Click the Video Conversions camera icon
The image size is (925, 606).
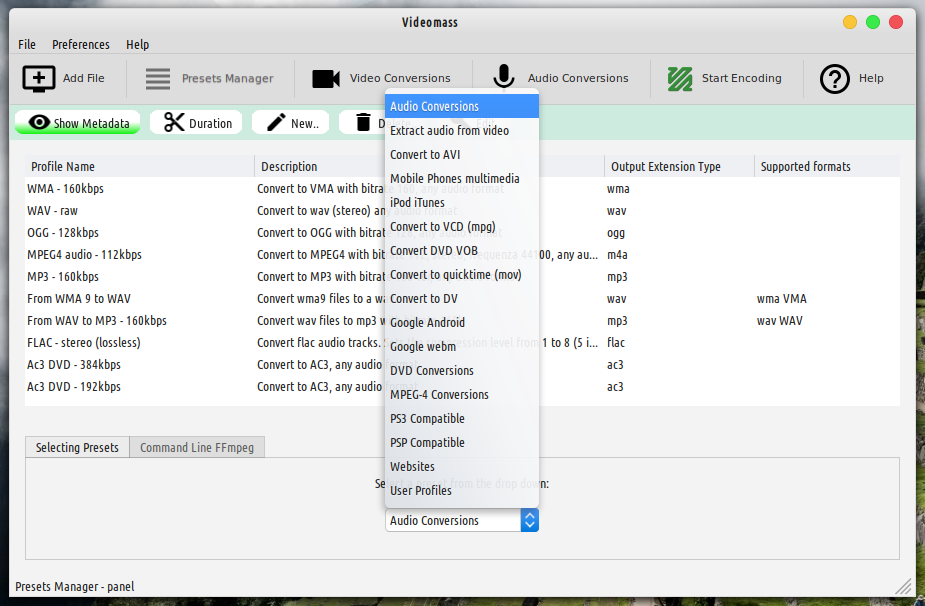tap(326, 78)
